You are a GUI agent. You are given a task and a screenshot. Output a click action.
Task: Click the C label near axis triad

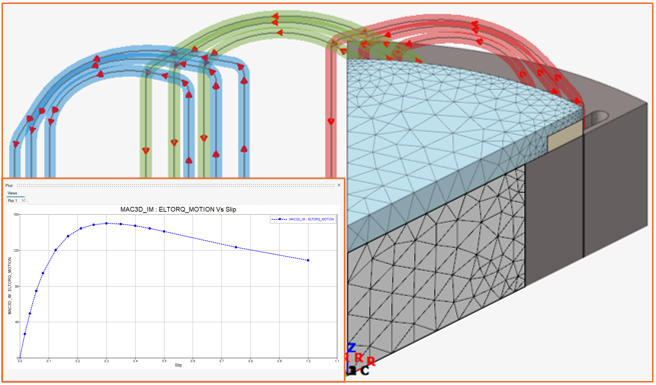pos(365,371)
